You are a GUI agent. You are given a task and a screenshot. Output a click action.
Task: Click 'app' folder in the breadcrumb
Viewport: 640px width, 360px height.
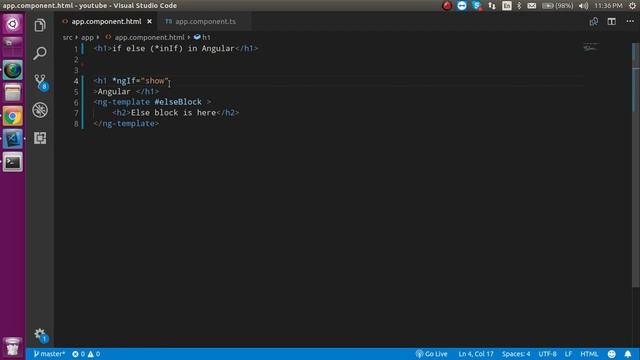(87, 37)
